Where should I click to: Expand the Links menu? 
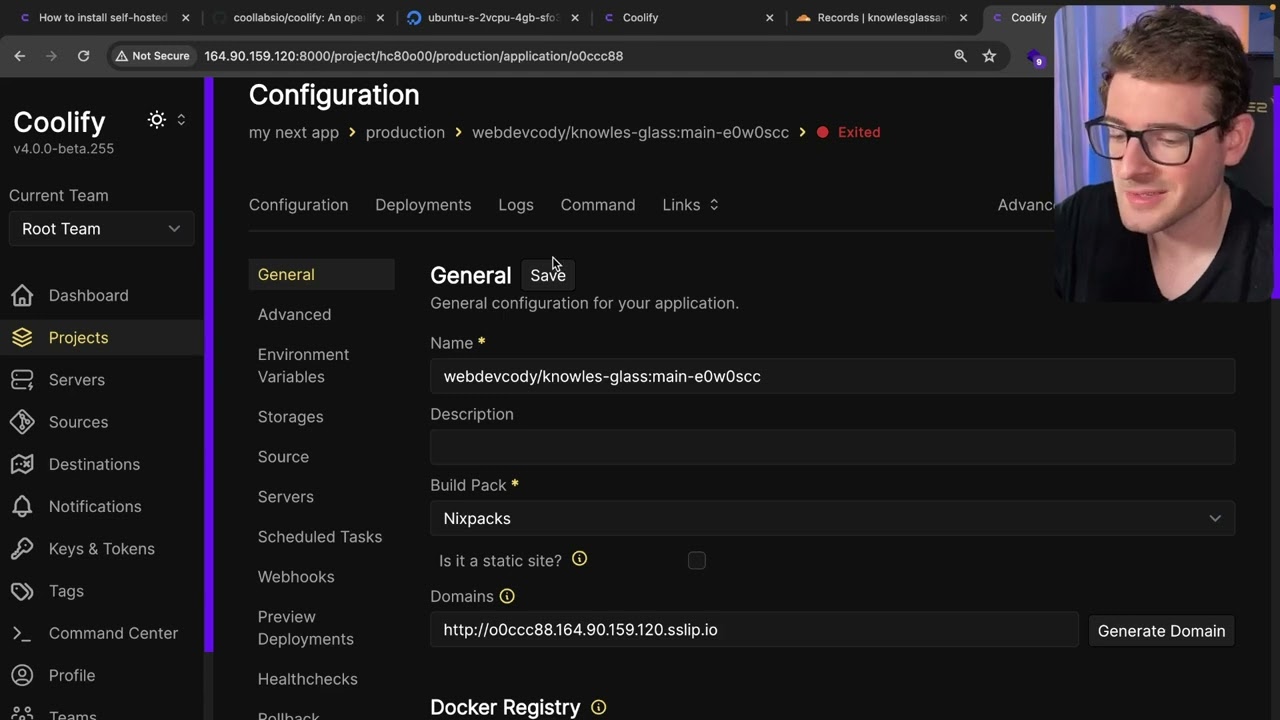tap(690, 204)
